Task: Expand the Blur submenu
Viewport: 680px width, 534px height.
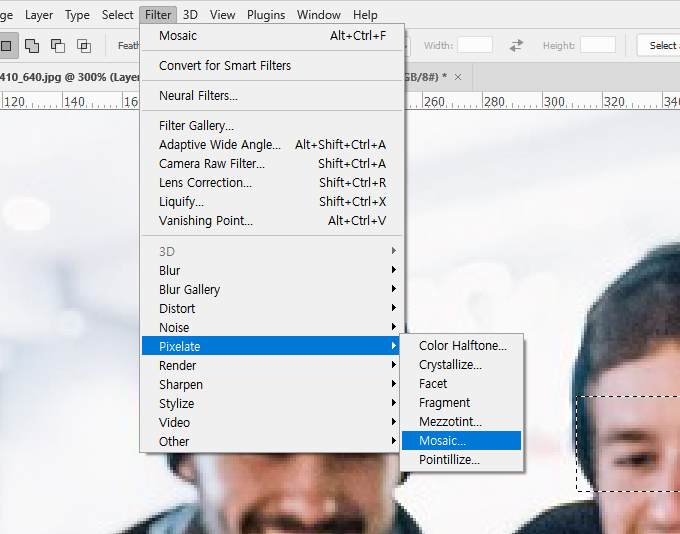Action: click(x=272, y=270)
